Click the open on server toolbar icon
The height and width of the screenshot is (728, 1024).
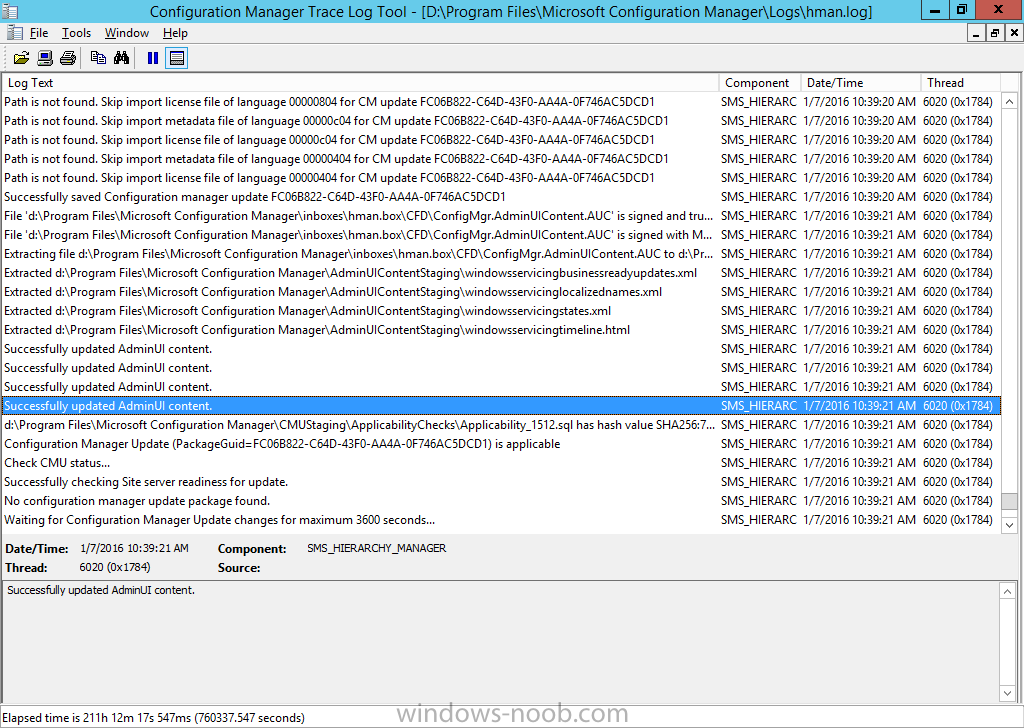(45, 58)
